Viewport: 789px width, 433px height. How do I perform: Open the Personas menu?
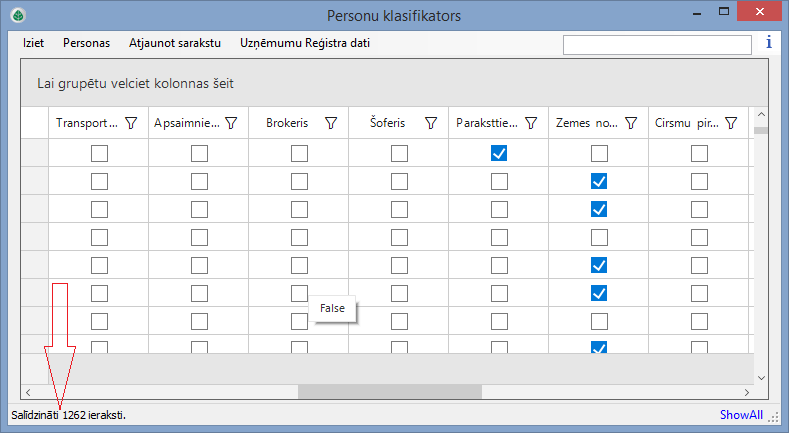pyautogui.click(x=86, y=44)
